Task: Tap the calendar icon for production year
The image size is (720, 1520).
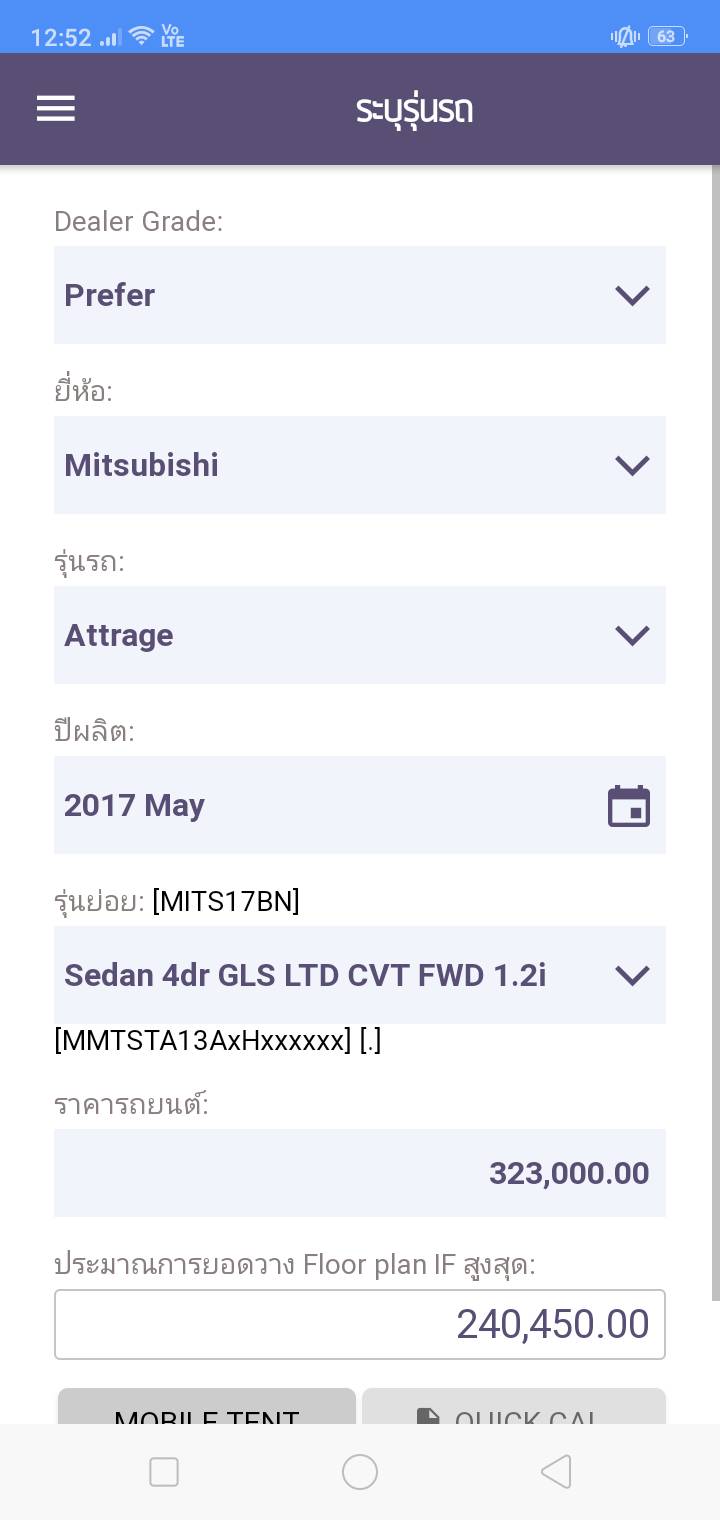Action: pos(629,806)
